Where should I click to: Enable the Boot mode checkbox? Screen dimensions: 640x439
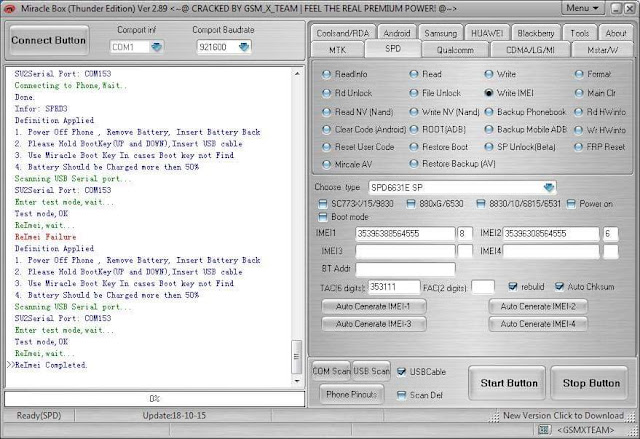[x=323, y=217]
